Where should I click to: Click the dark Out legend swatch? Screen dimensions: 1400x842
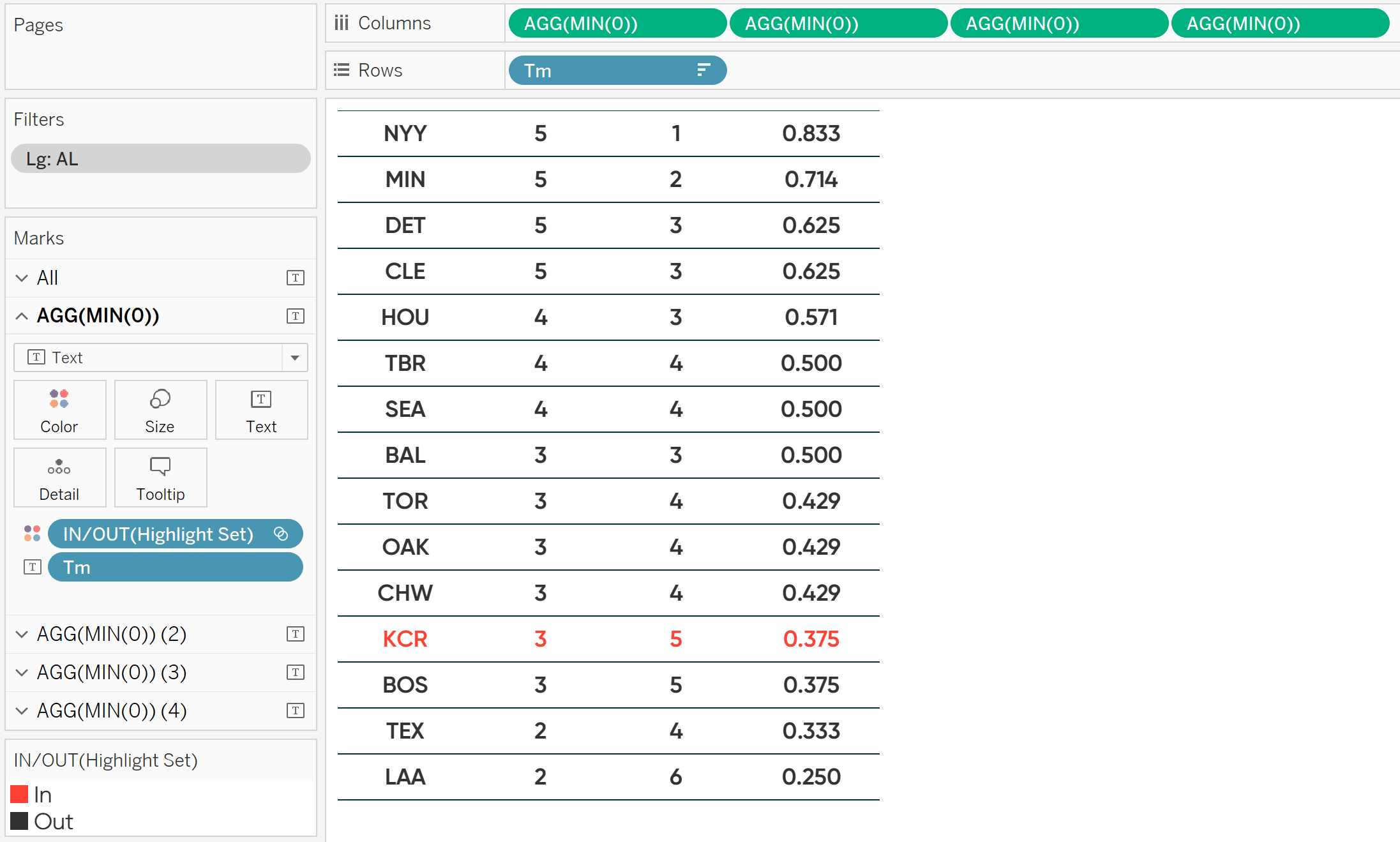(19, 821)
